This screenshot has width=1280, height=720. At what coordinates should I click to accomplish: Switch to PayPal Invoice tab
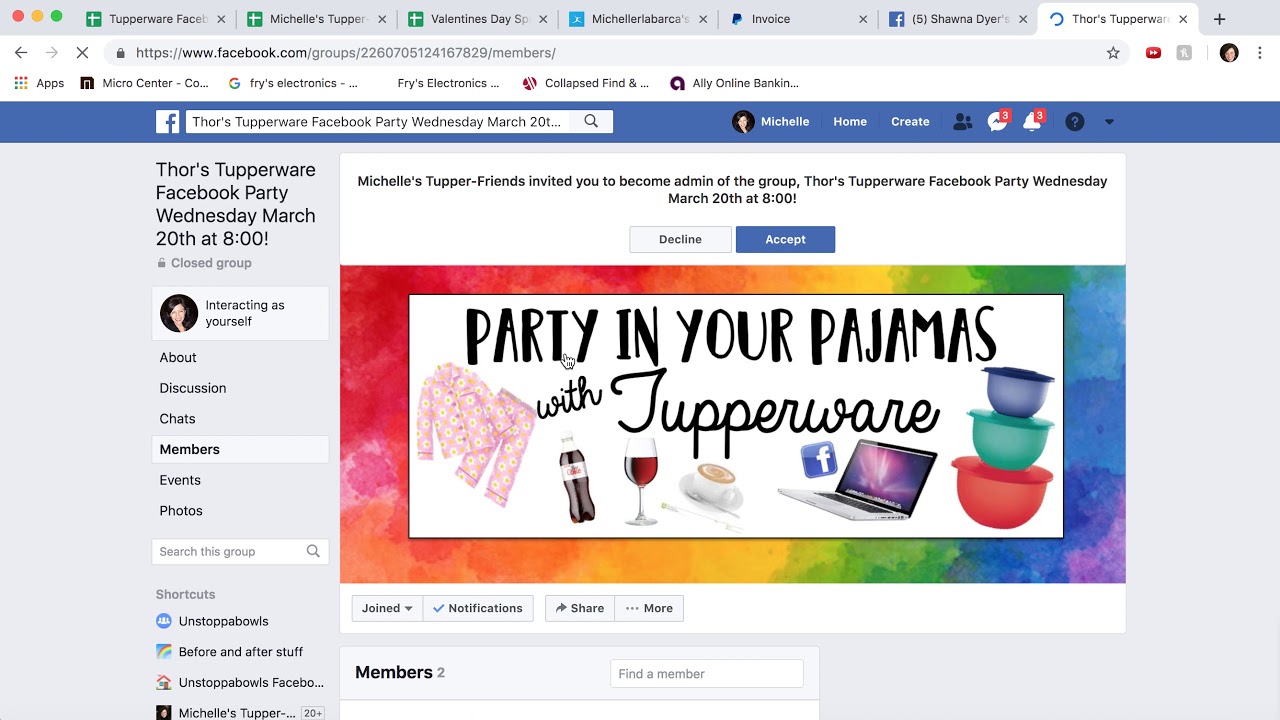click(798, 19)
